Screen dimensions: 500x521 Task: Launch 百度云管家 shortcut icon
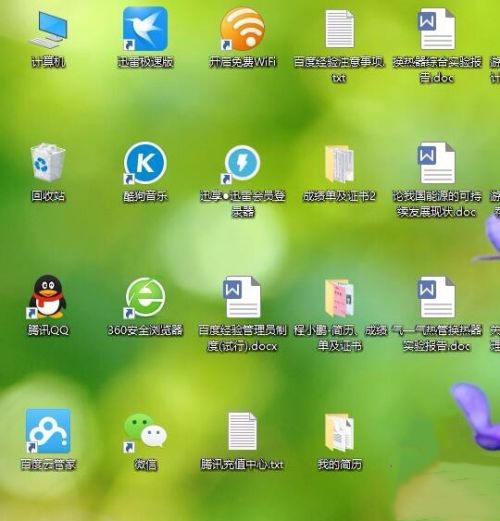pyautogui.click(x=48, y=431)
